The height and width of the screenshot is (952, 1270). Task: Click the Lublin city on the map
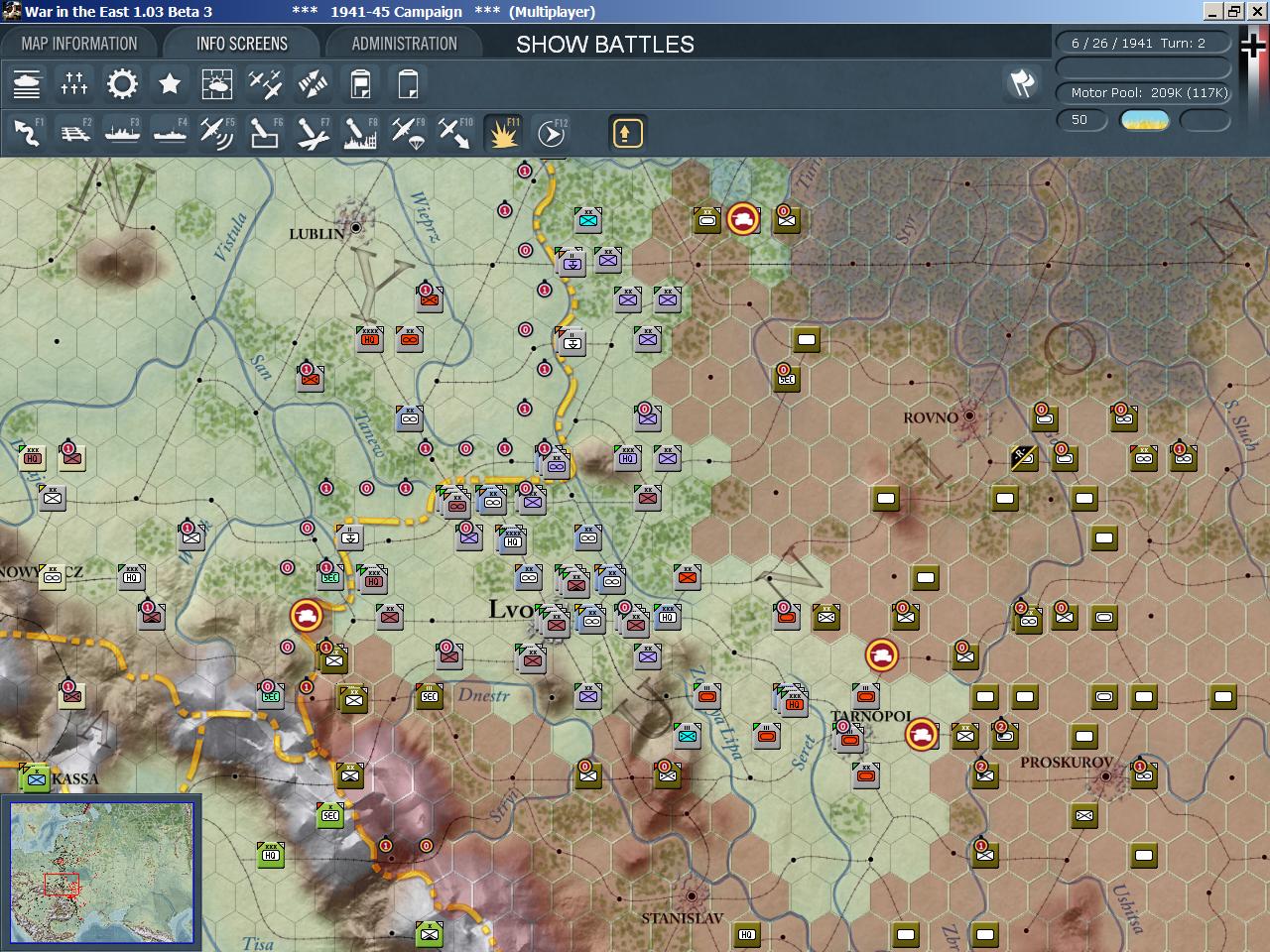coord(355,228)
